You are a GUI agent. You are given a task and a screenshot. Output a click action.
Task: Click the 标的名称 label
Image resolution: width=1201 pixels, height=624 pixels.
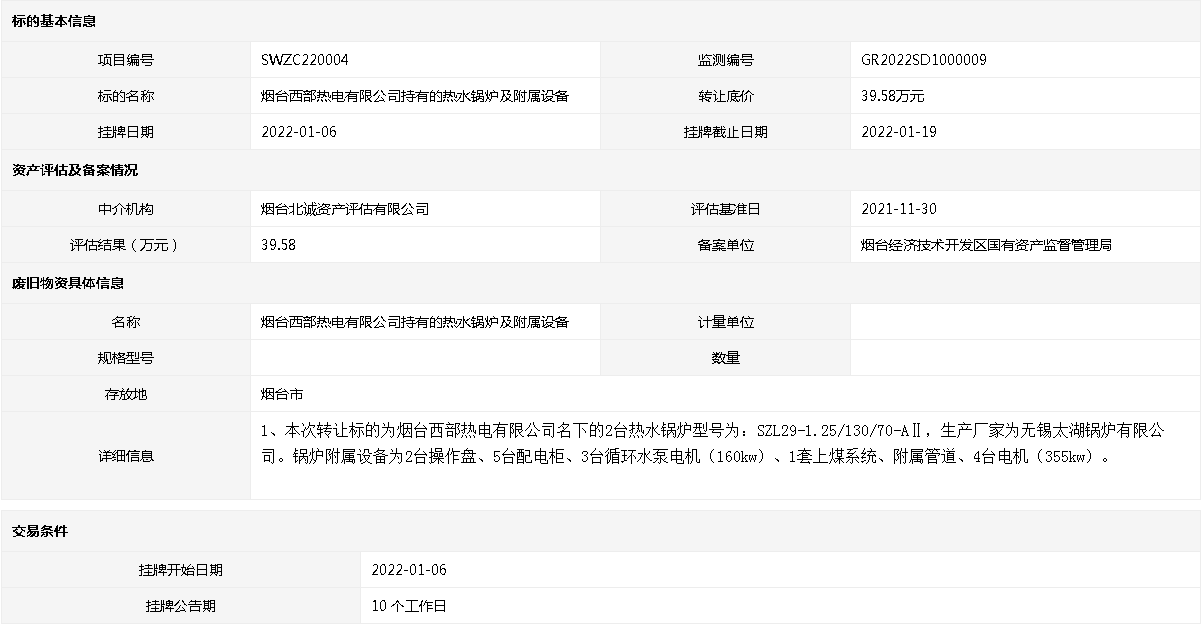click(x=126, y=96)
